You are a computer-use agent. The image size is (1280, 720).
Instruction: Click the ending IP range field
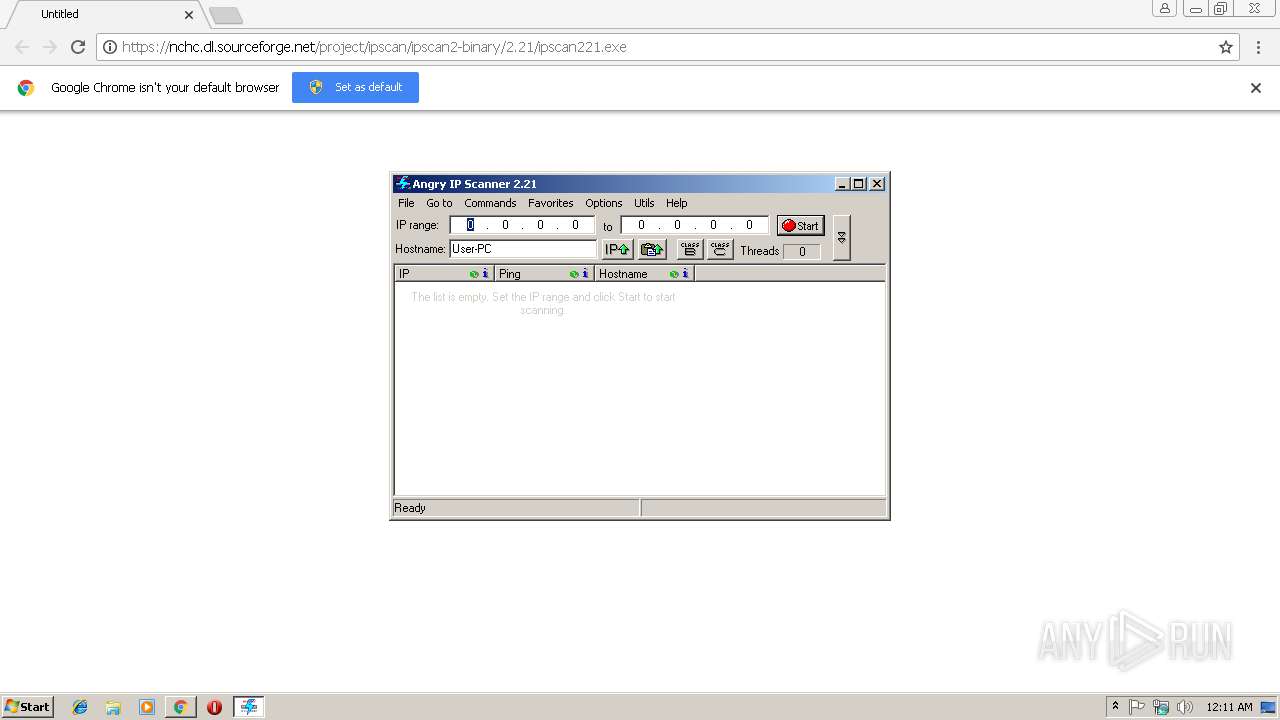point(695,225)
